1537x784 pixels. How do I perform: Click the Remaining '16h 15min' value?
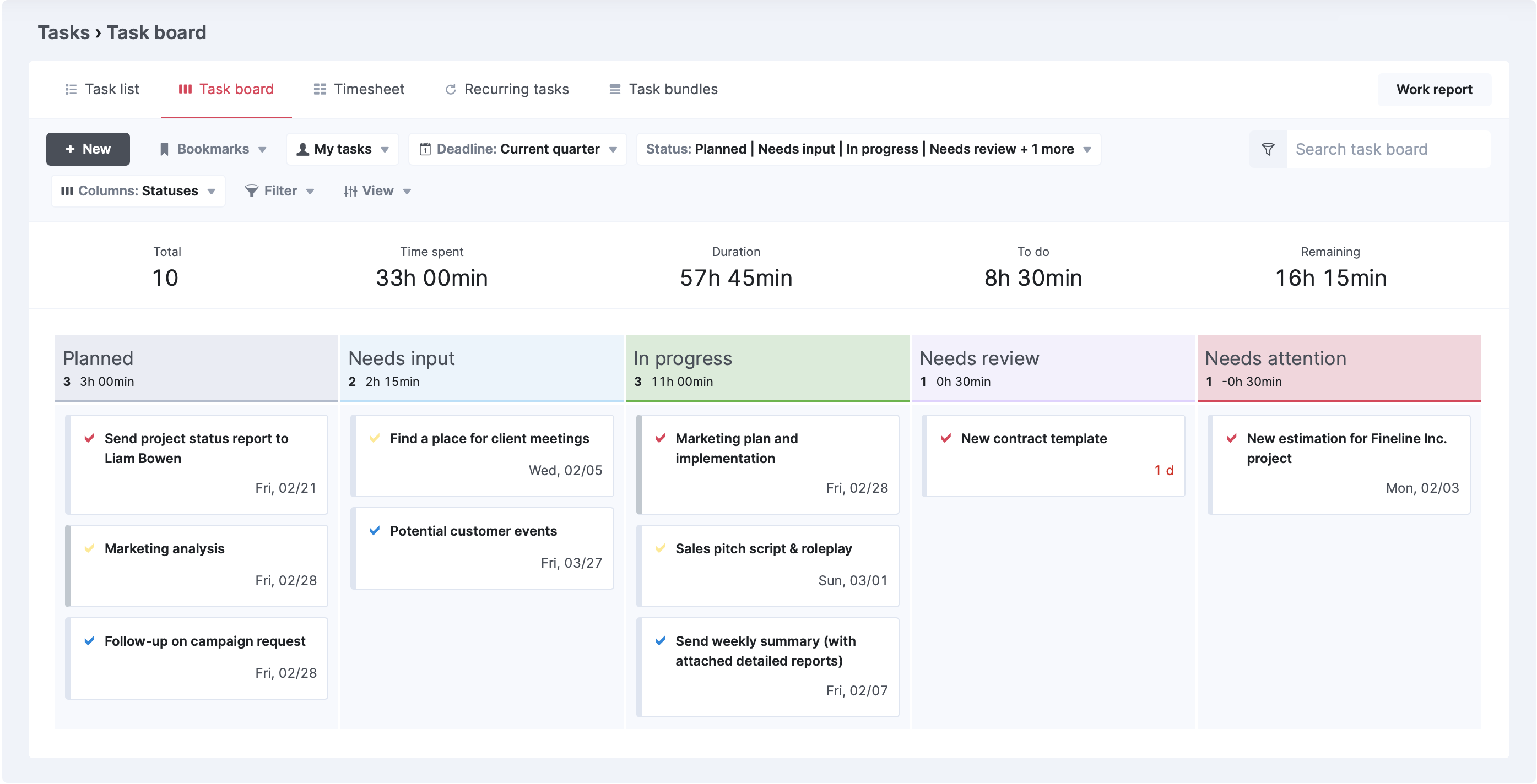(1330, 278)
